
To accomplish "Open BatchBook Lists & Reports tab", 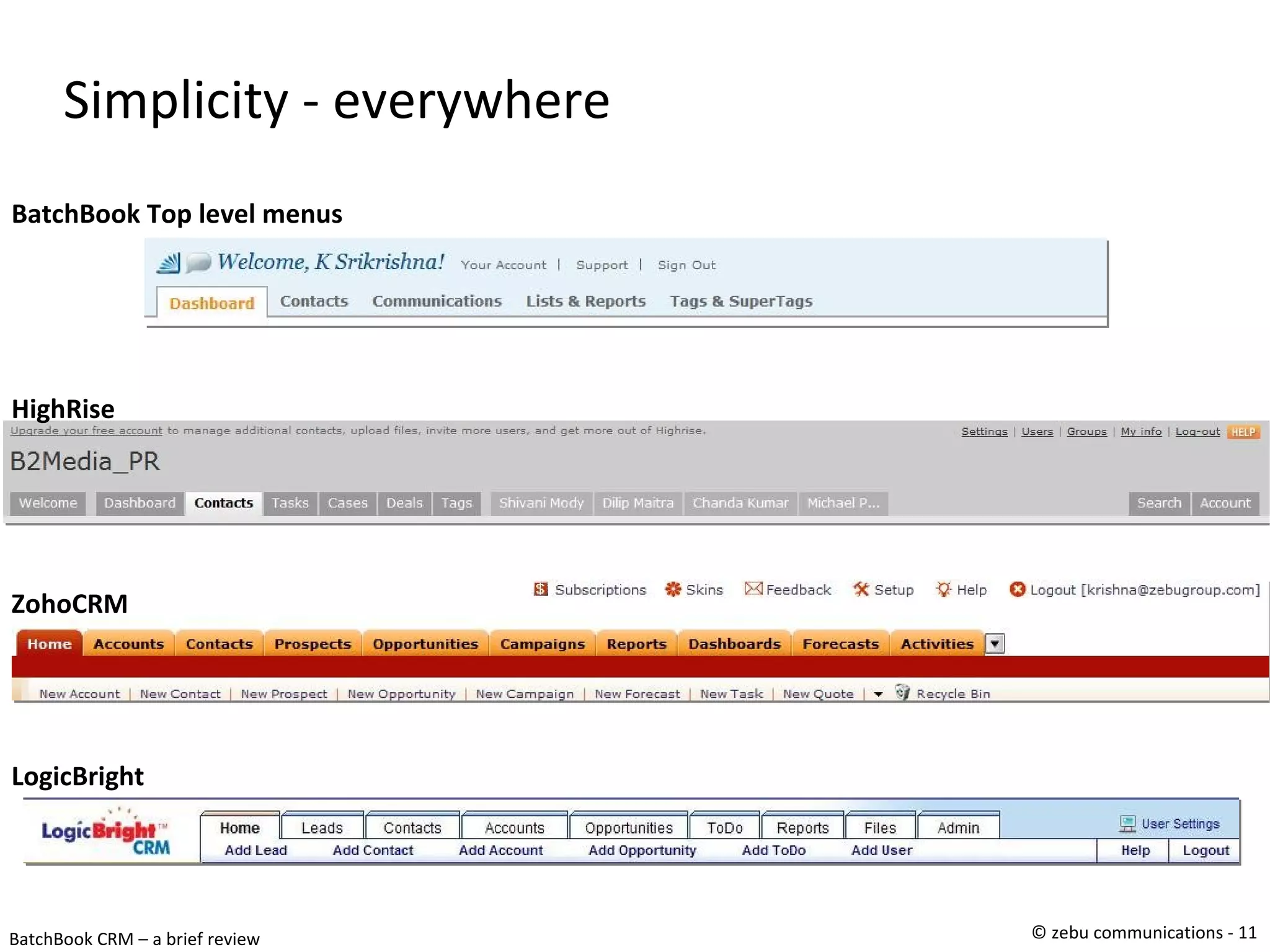I will [586, 301].
